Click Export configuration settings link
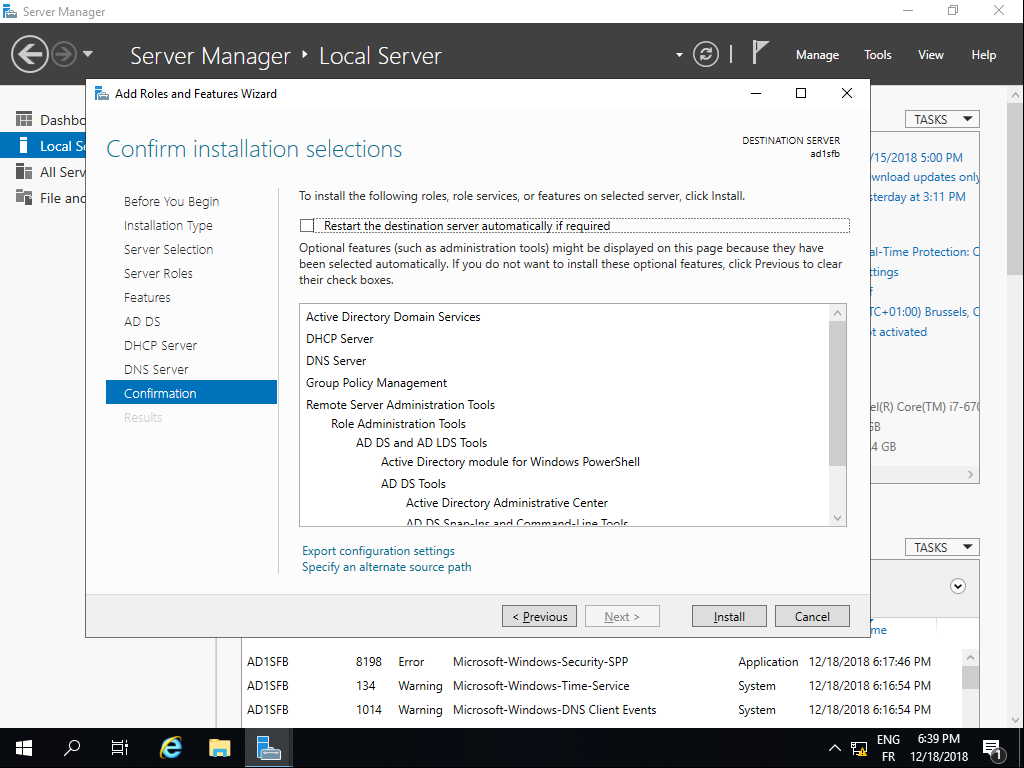The height and width of the screenshot is (768, 1024). pos(378,551)
